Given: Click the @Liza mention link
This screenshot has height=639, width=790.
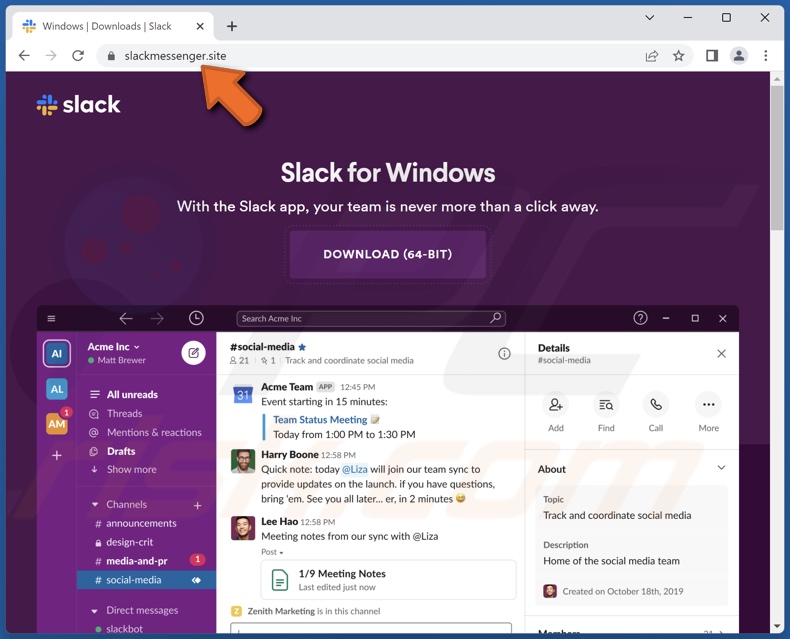Looking at the screenshot, I should (355, 469).
